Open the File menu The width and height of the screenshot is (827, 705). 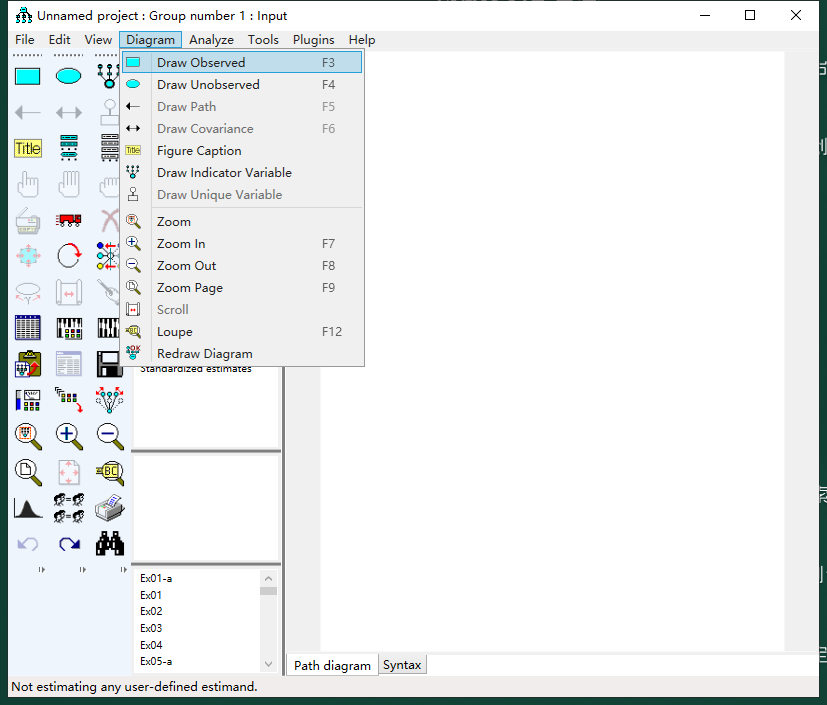25,40
